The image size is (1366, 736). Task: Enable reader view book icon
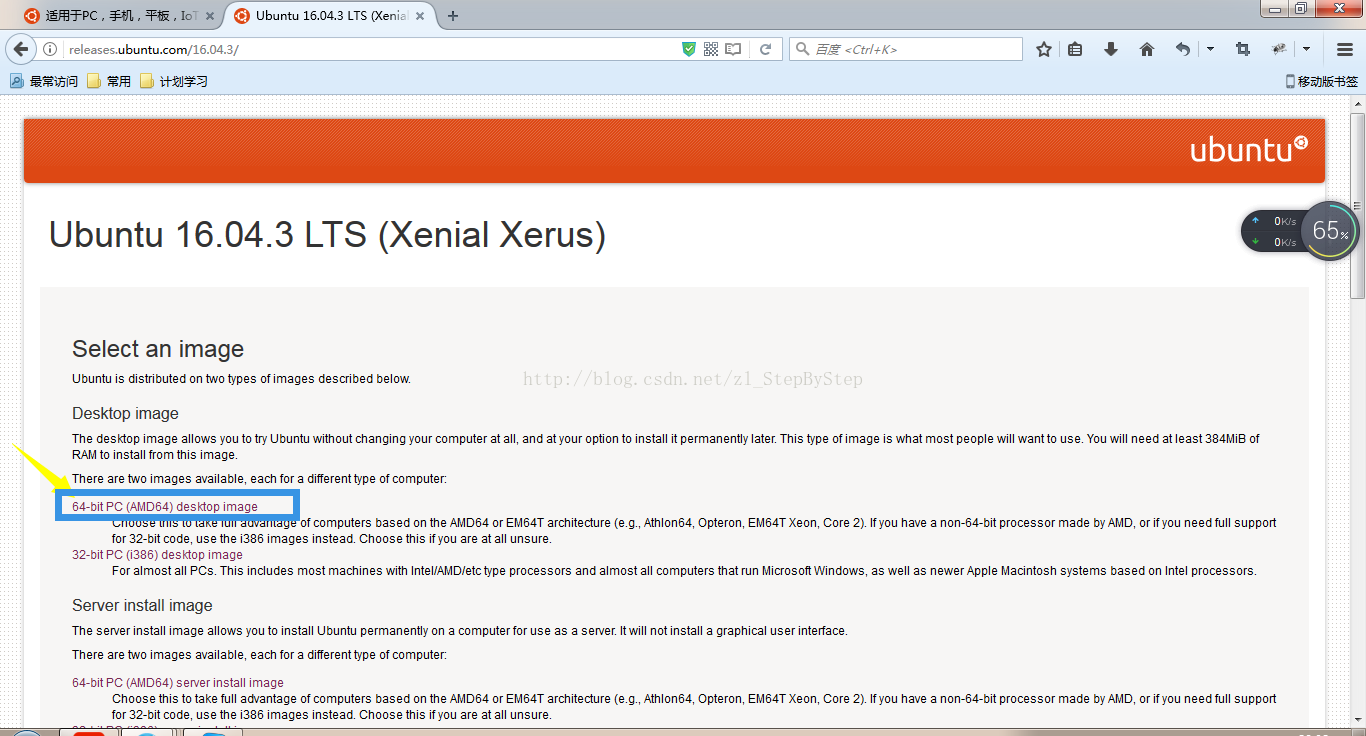click(733, 49)
